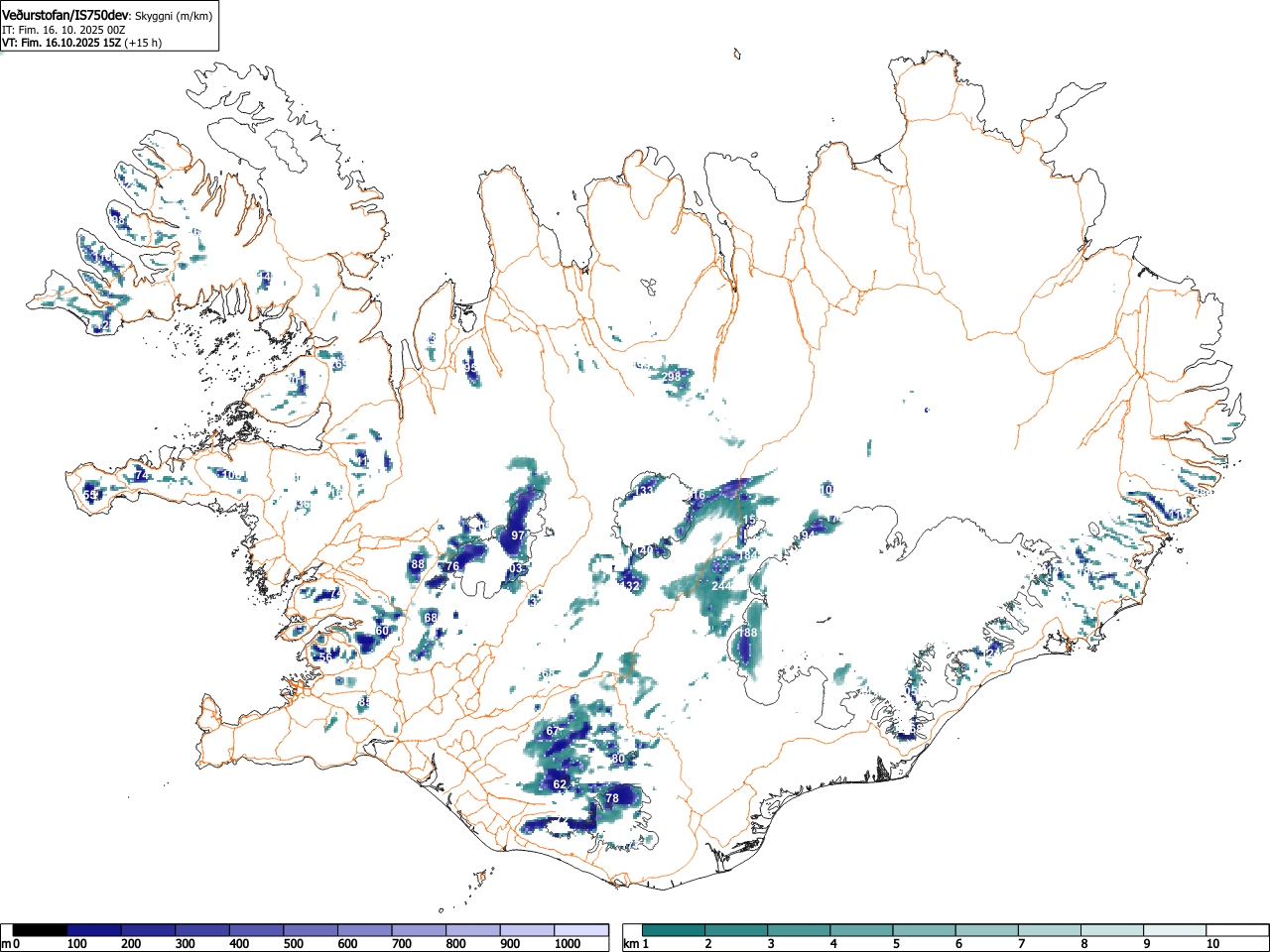Click the '298' visibility value on the map
Image resolution: width=1270 pixels, height=952 pixels.
(672, 377)
